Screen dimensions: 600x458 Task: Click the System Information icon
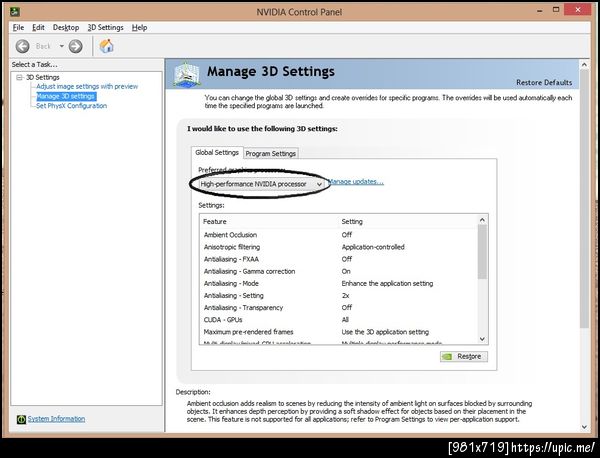pyautogui.click(x=21, y=419)
